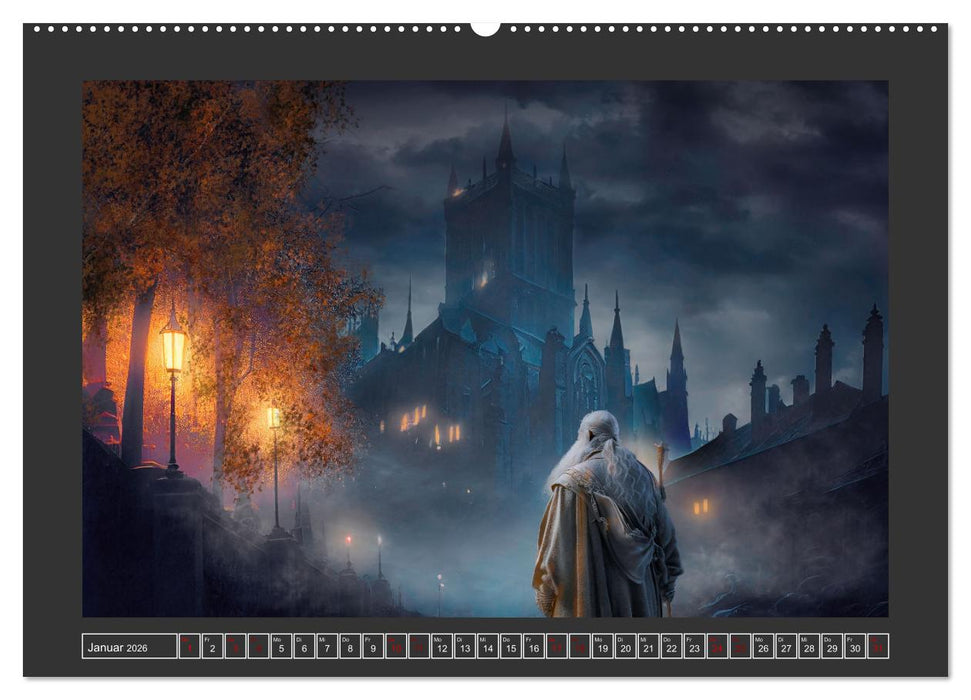Click the red weekend date 3

click(x=235, y=646)
